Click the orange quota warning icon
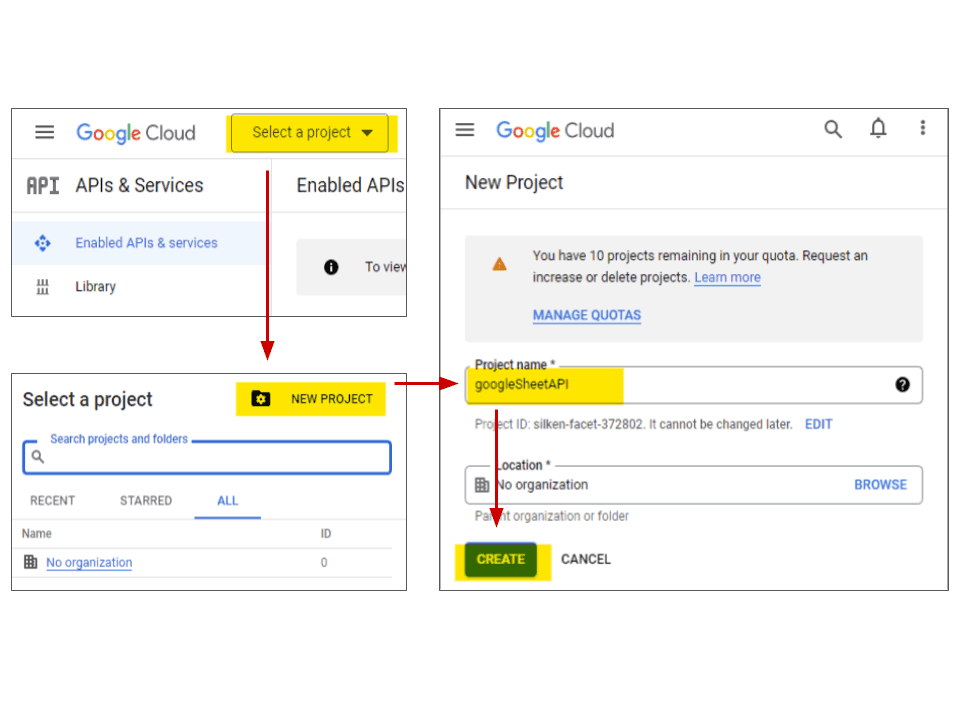Image resolution: width=960 pixels, height=720 pixels. point(500,264)
